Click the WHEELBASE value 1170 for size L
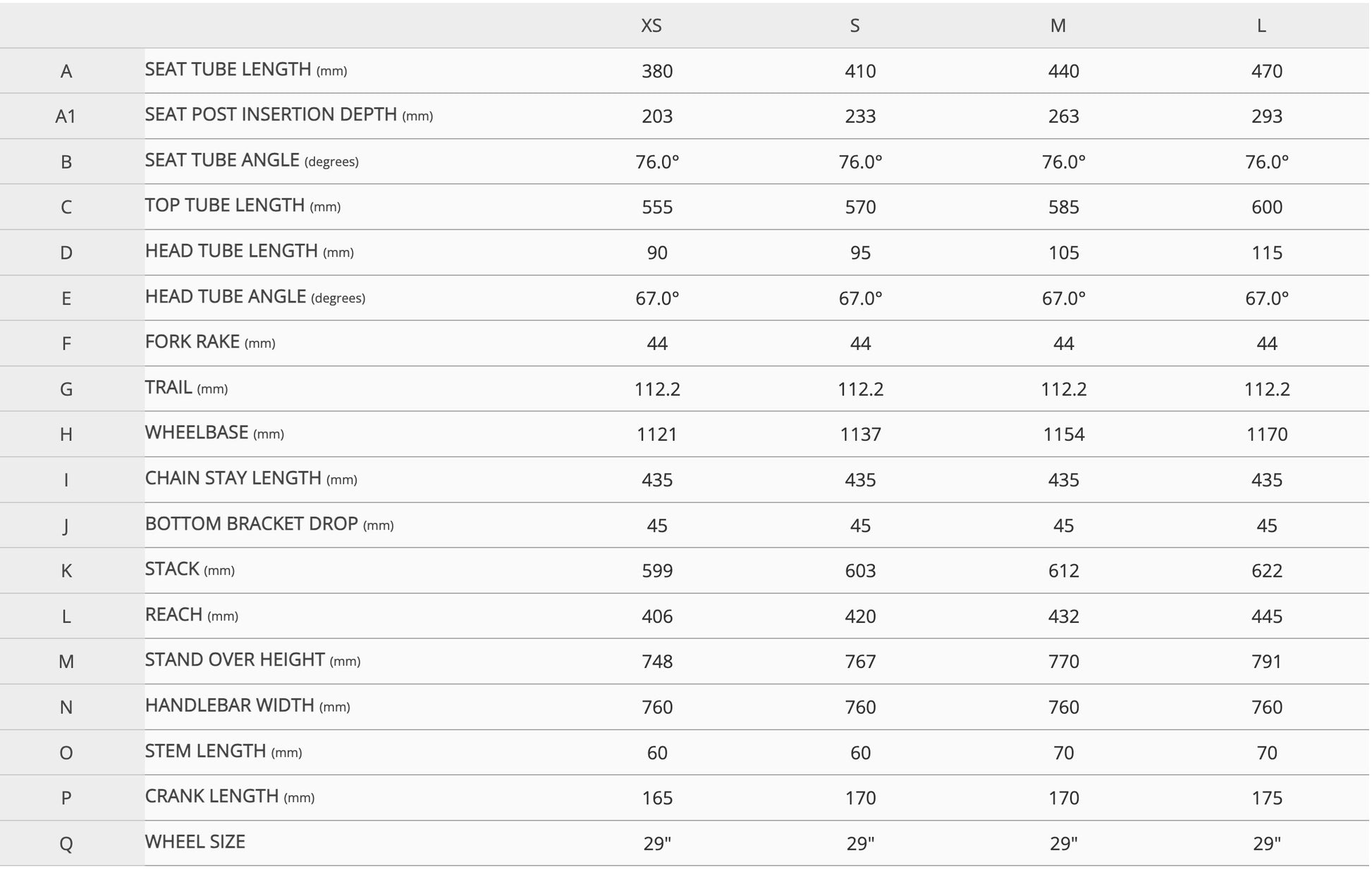The height and width of the screenshot is (869, 1372). click(1267, 434)
